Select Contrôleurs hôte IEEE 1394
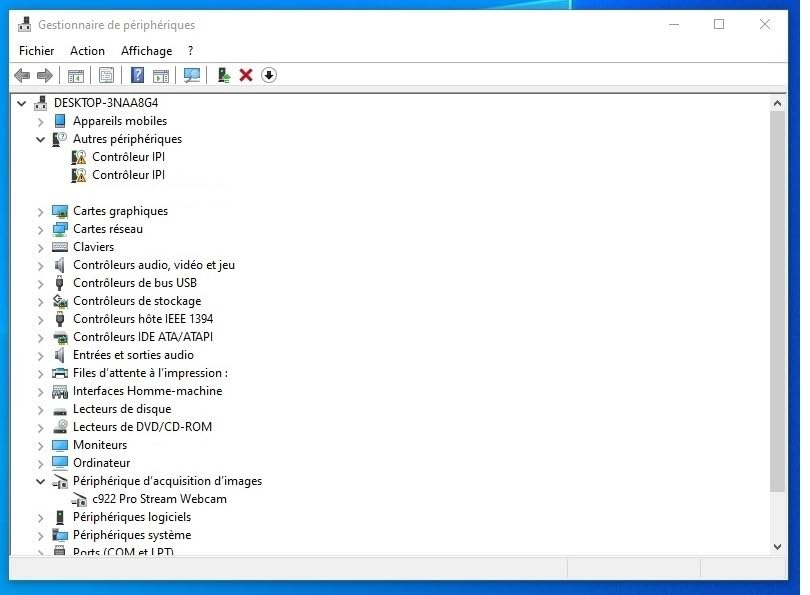This screenshot has width=810, height=595. [x=143, y=319]
